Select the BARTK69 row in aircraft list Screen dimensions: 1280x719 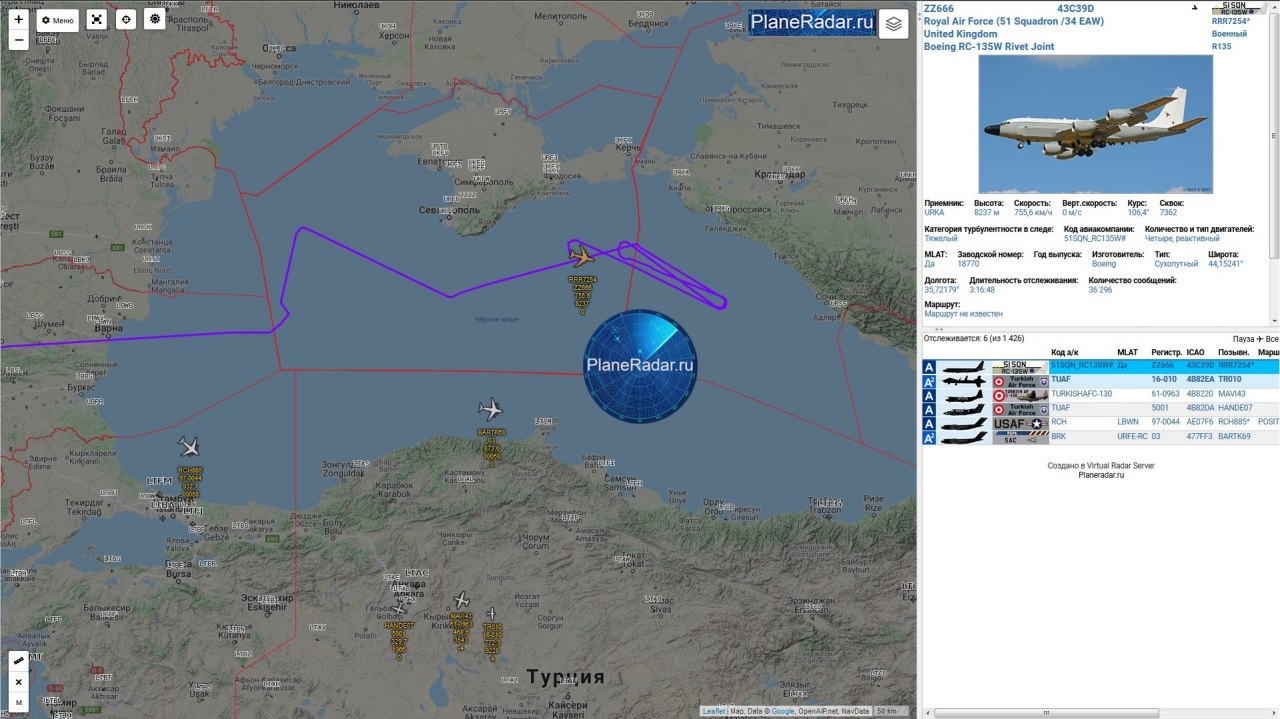1100,437
